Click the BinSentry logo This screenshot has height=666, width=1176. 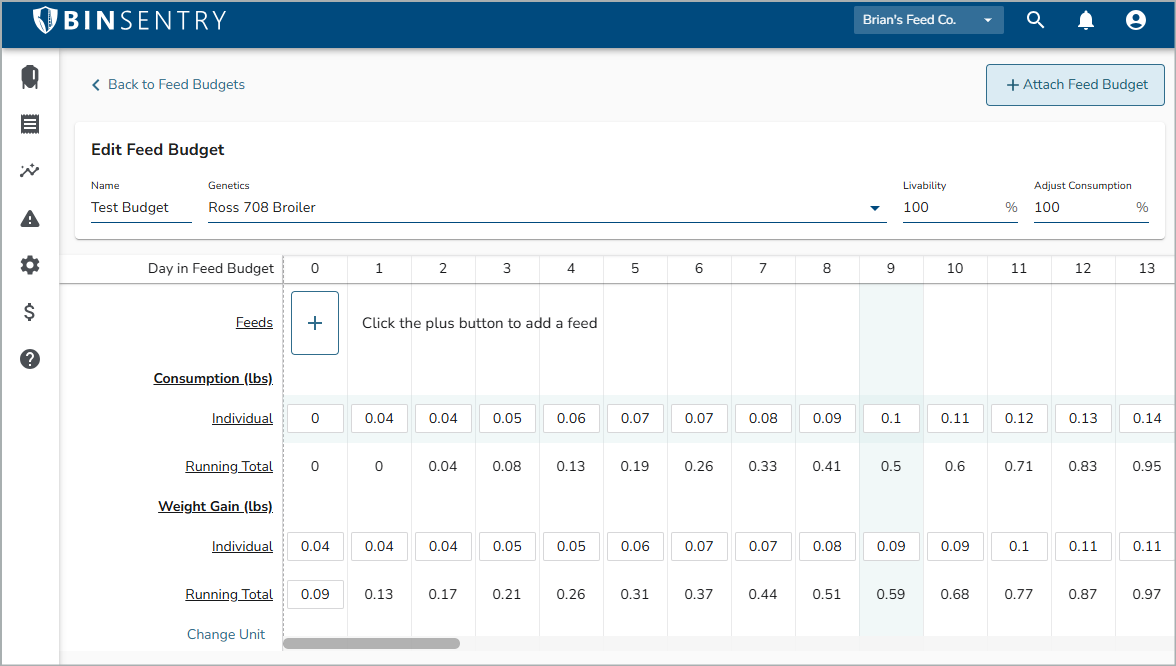click(130, 19)
